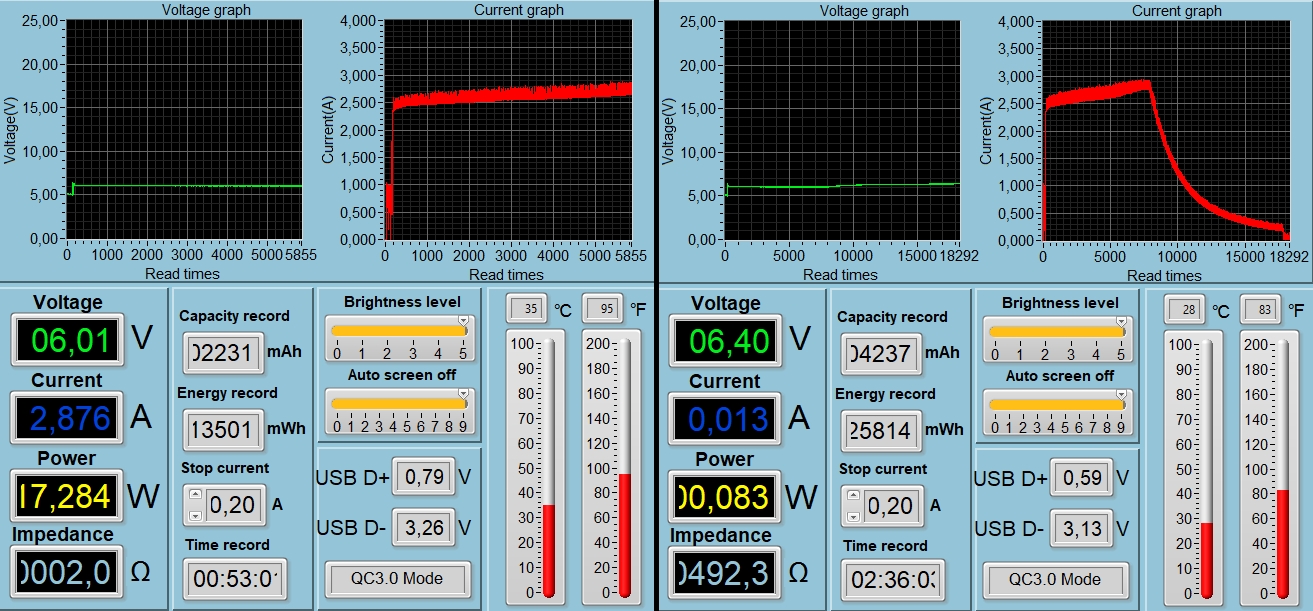Click the Auto screen off slider handle, left panel
The image size is (1313, 611).
click(463, 396)
